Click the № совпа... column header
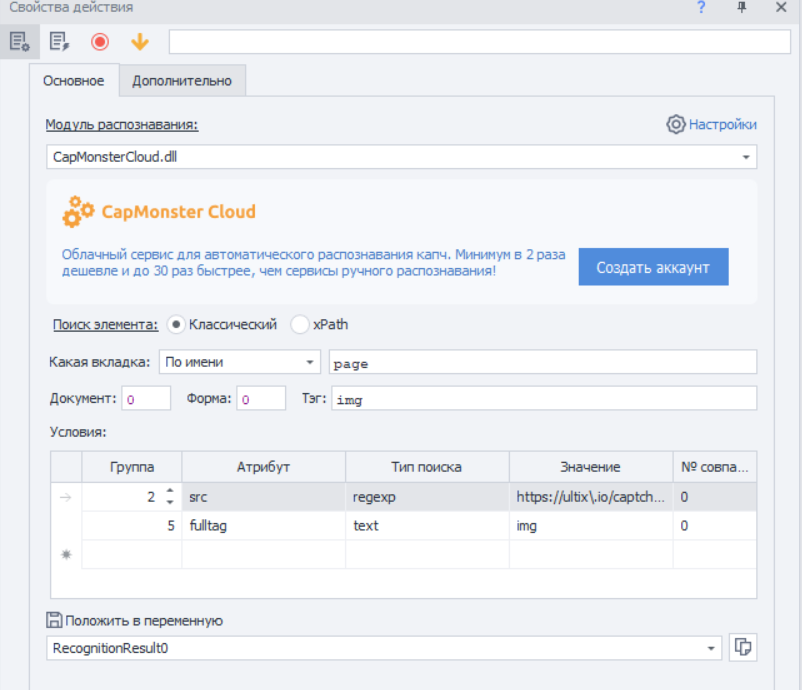Viewport: 802px width, 690px height. [x=715, y=466]
